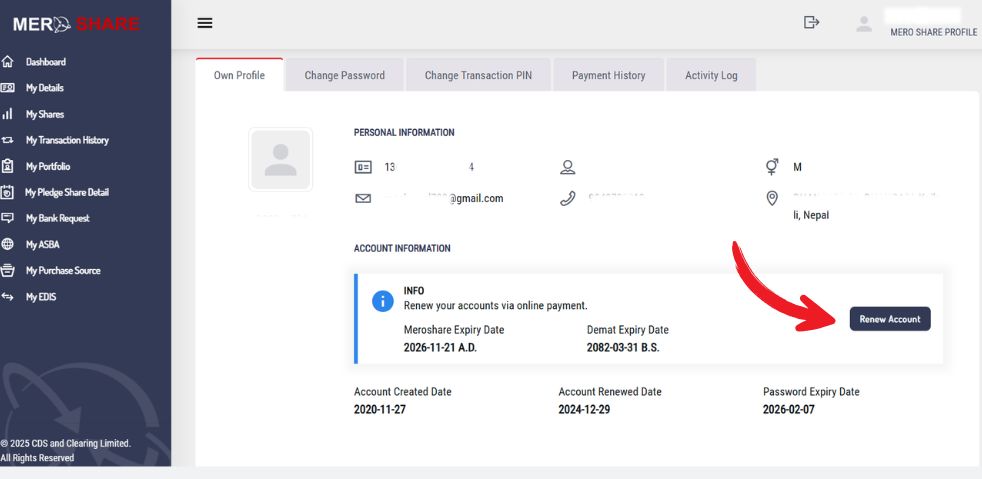The width and height of the screenshot is (982, 479).
Task: Click gender value M
Action: [x=797, y=167]
